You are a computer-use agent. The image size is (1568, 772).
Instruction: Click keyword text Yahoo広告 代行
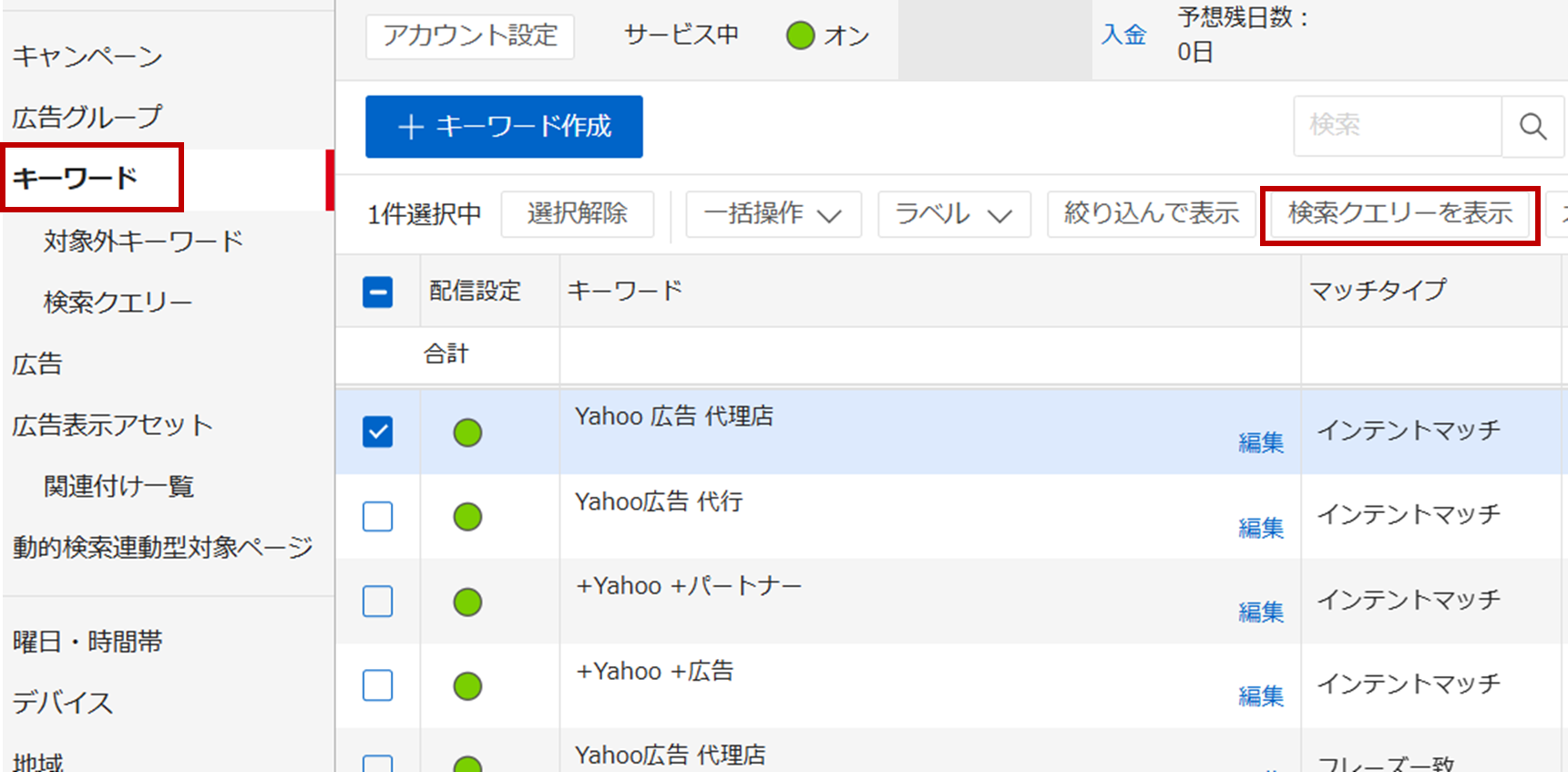coord(659,502)
